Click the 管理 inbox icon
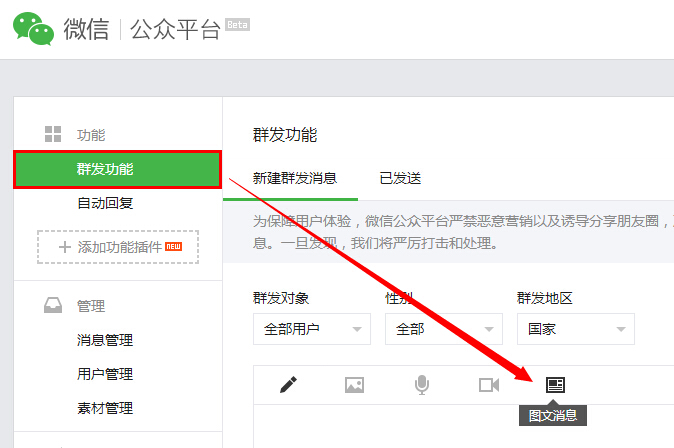Image resolution: width=674 pixels, height=448 pixels. tap(53, 307)
